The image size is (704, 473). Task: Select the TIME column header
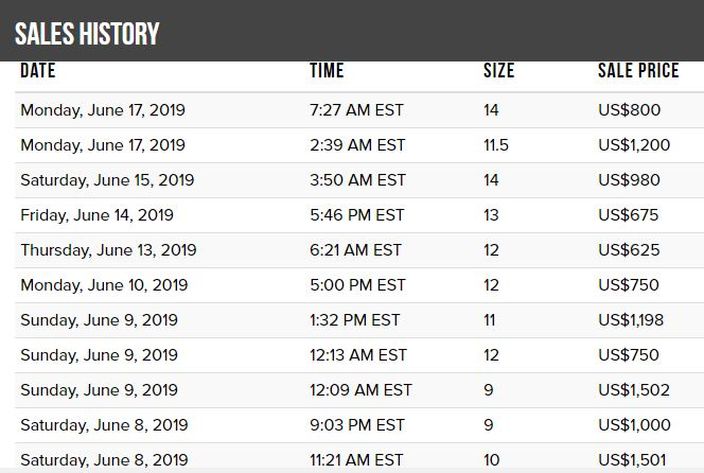[x=327, y=71]
